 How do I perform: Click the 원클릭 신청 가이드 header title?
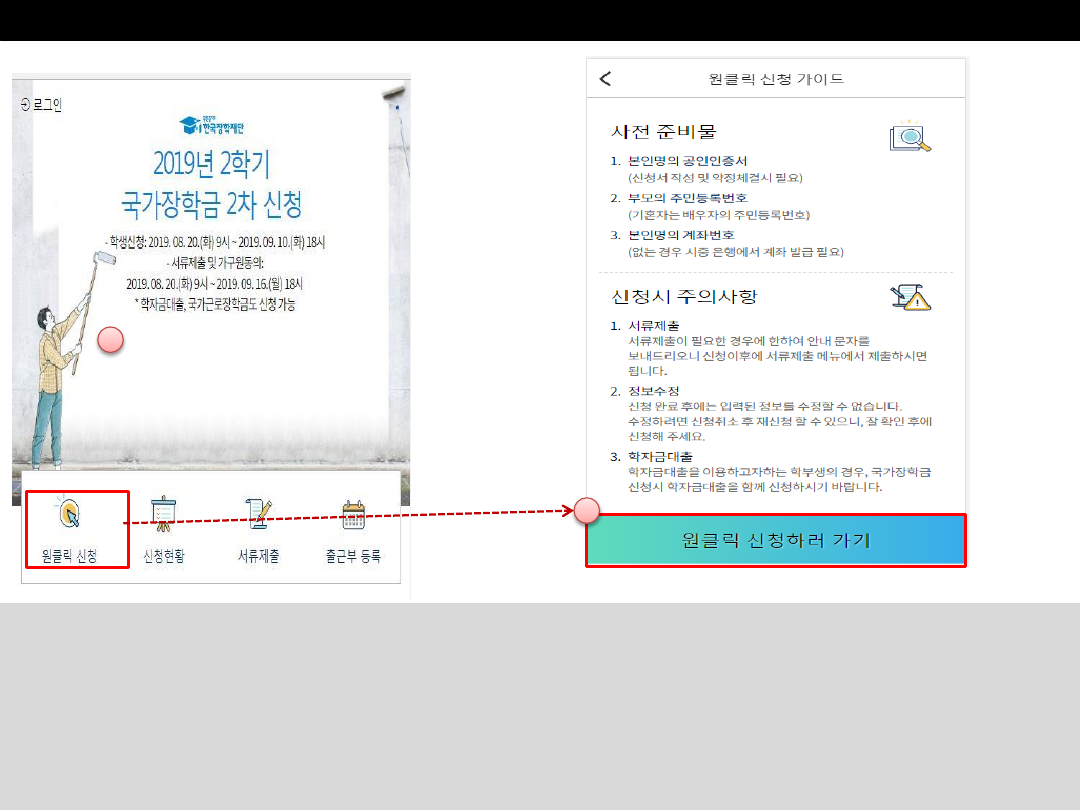pos(775,79)
